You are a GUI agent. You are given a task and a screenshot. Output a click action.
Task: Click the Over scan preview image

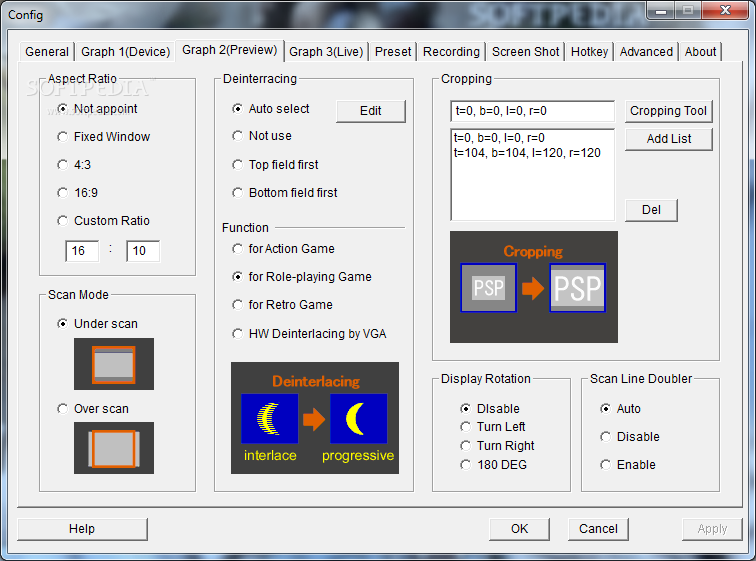[x=114, y=448]
